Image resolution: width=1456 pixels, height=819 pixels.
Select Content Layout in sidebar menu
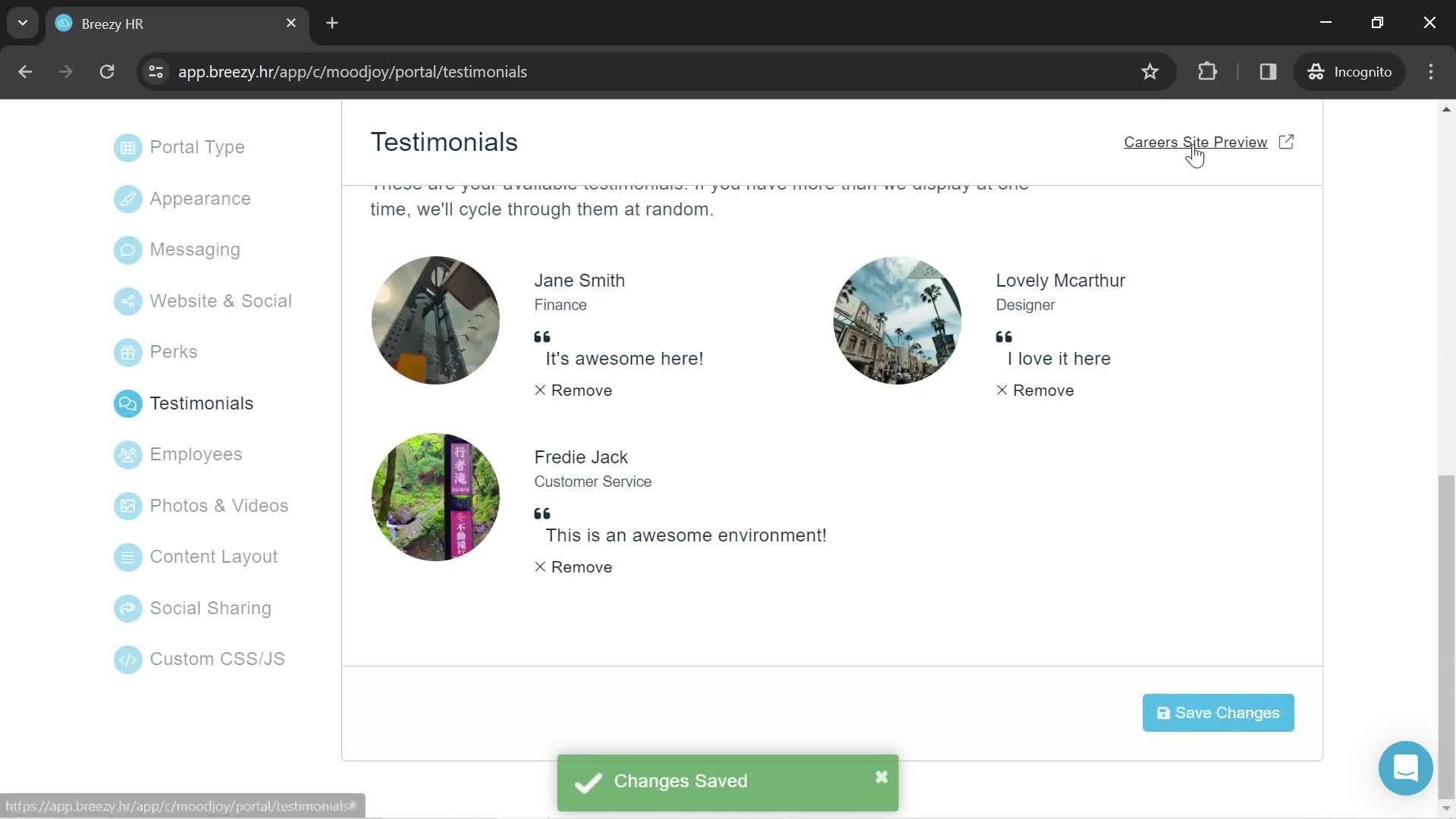point(213,557)
